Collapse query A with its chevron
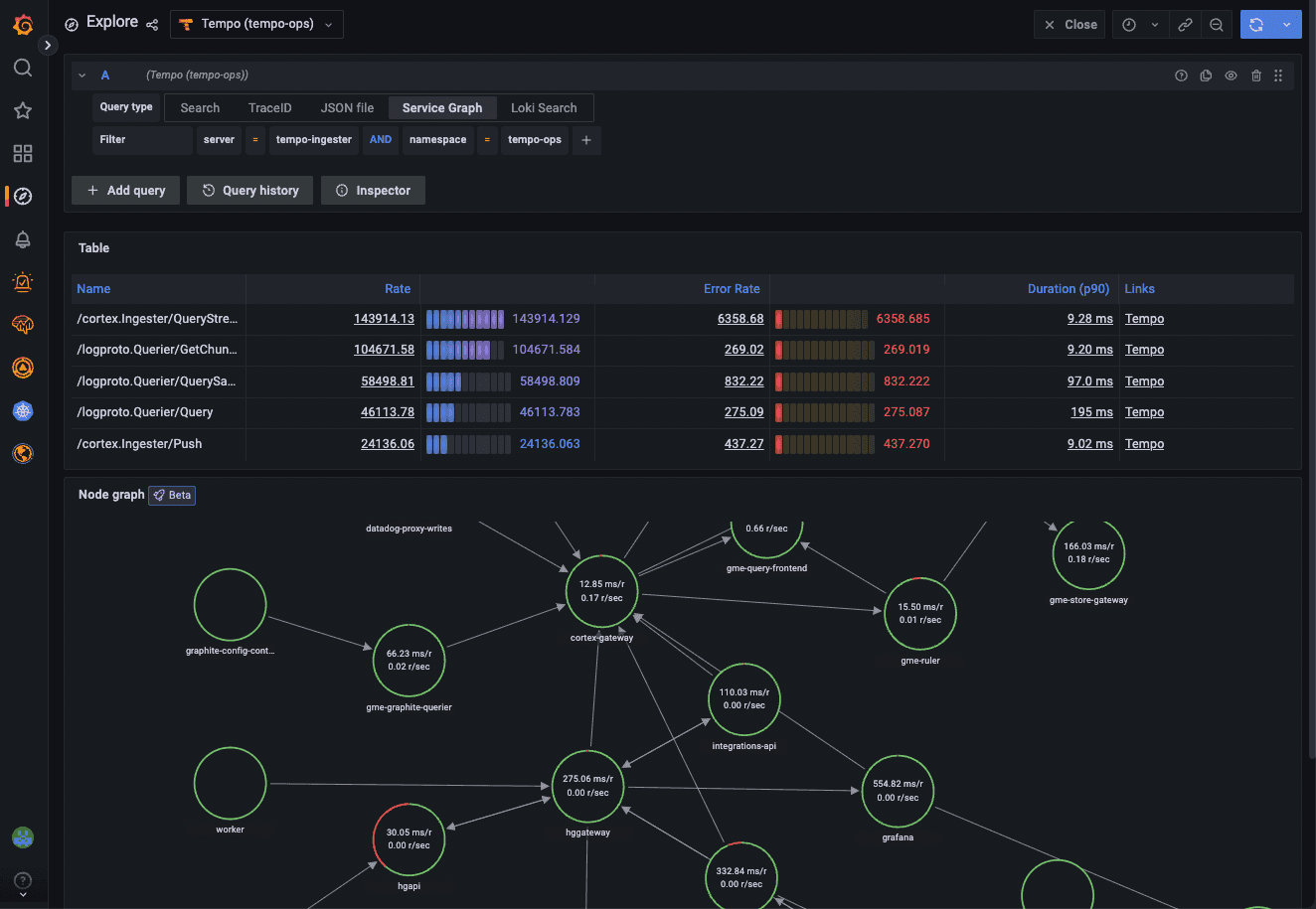 82,75
